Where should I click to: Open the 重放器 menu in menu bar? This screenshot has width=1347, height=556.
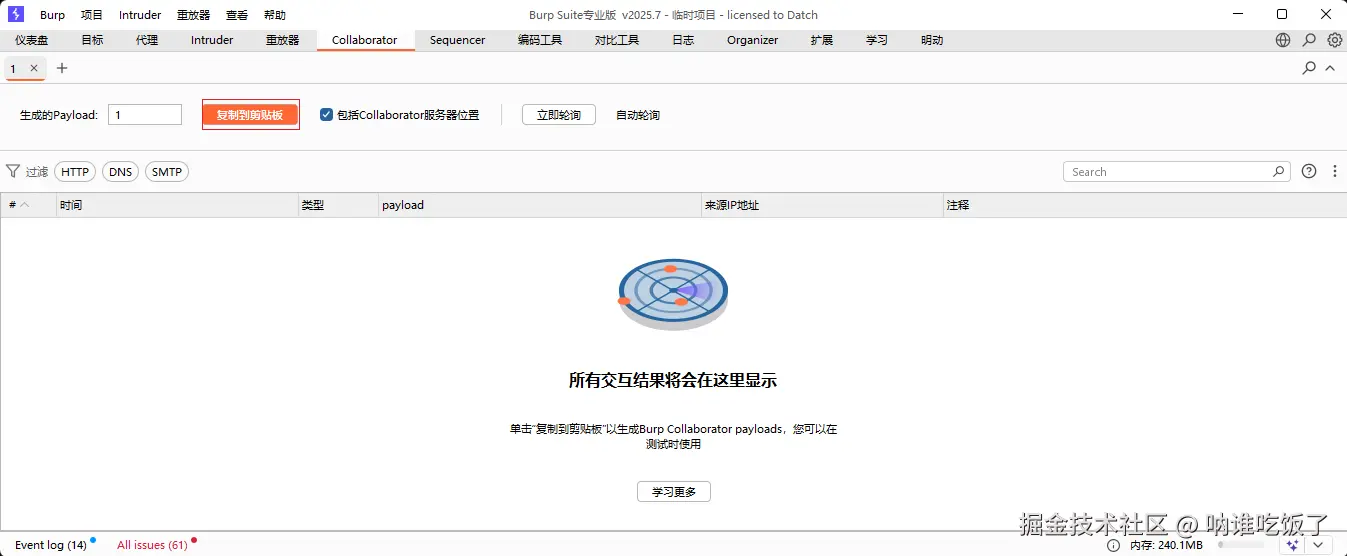pyautogui.click(x=193, y=15)
